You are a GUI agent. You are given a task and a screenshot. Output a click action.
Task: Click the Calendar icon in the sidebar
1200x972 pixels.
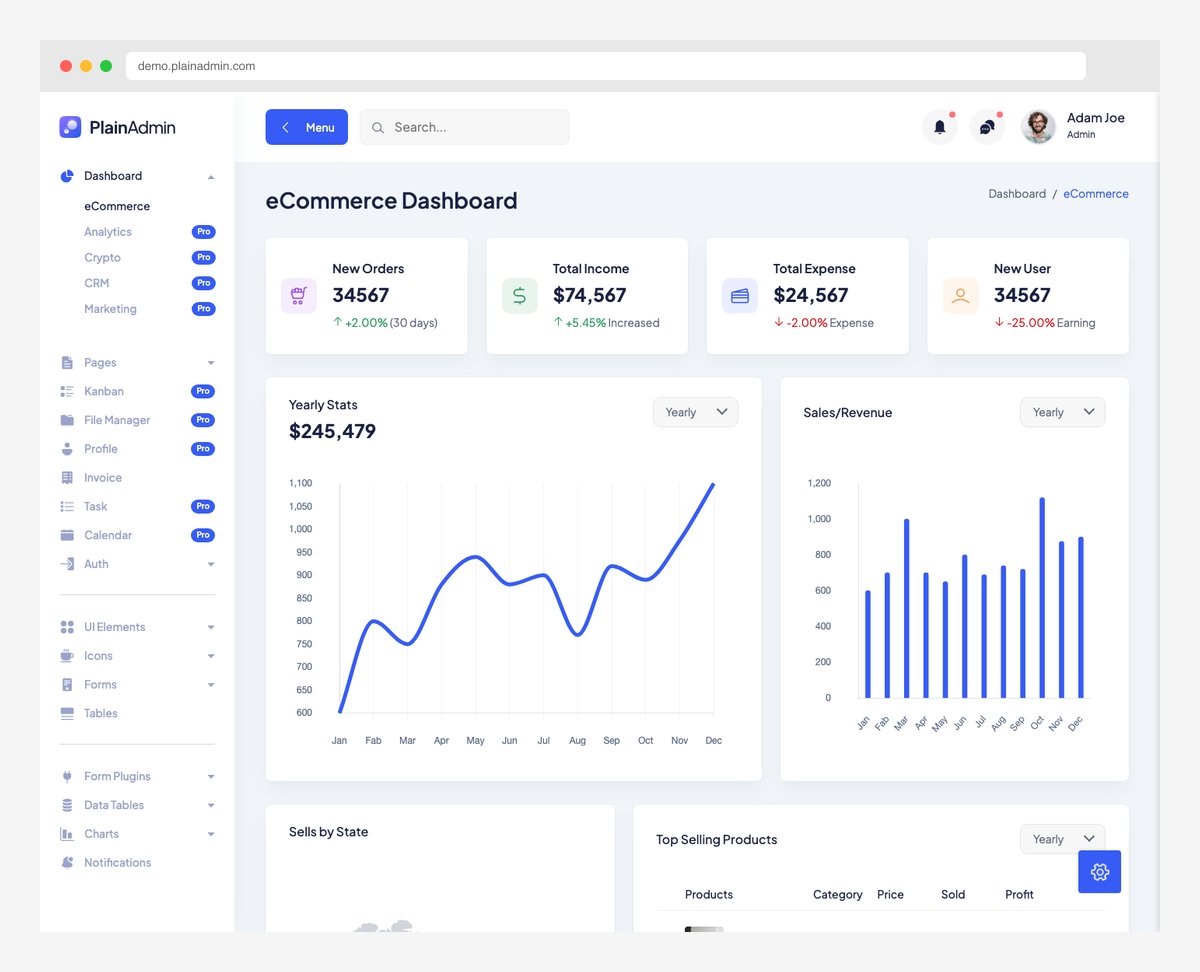click(68, 535)
